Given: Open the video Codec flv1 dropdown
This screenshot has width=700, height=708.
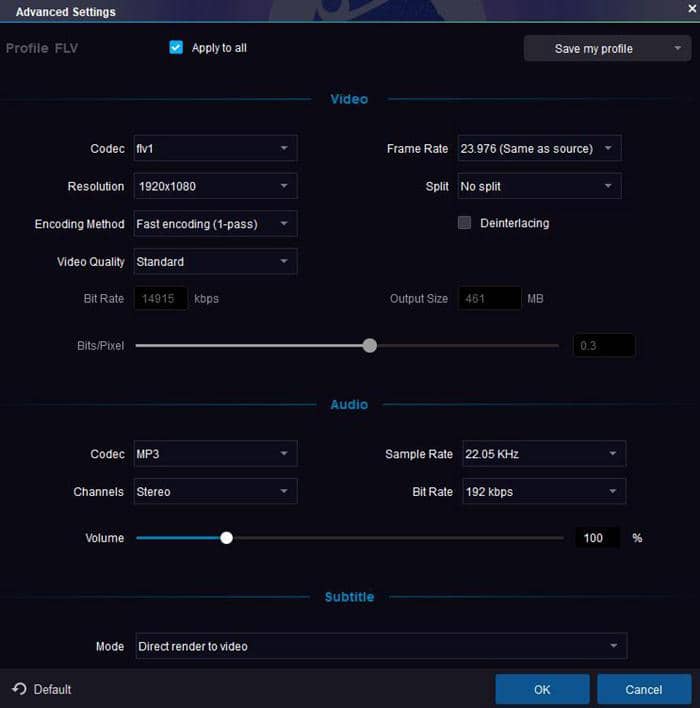Looking at the screenshot, I should pos(214,149).
